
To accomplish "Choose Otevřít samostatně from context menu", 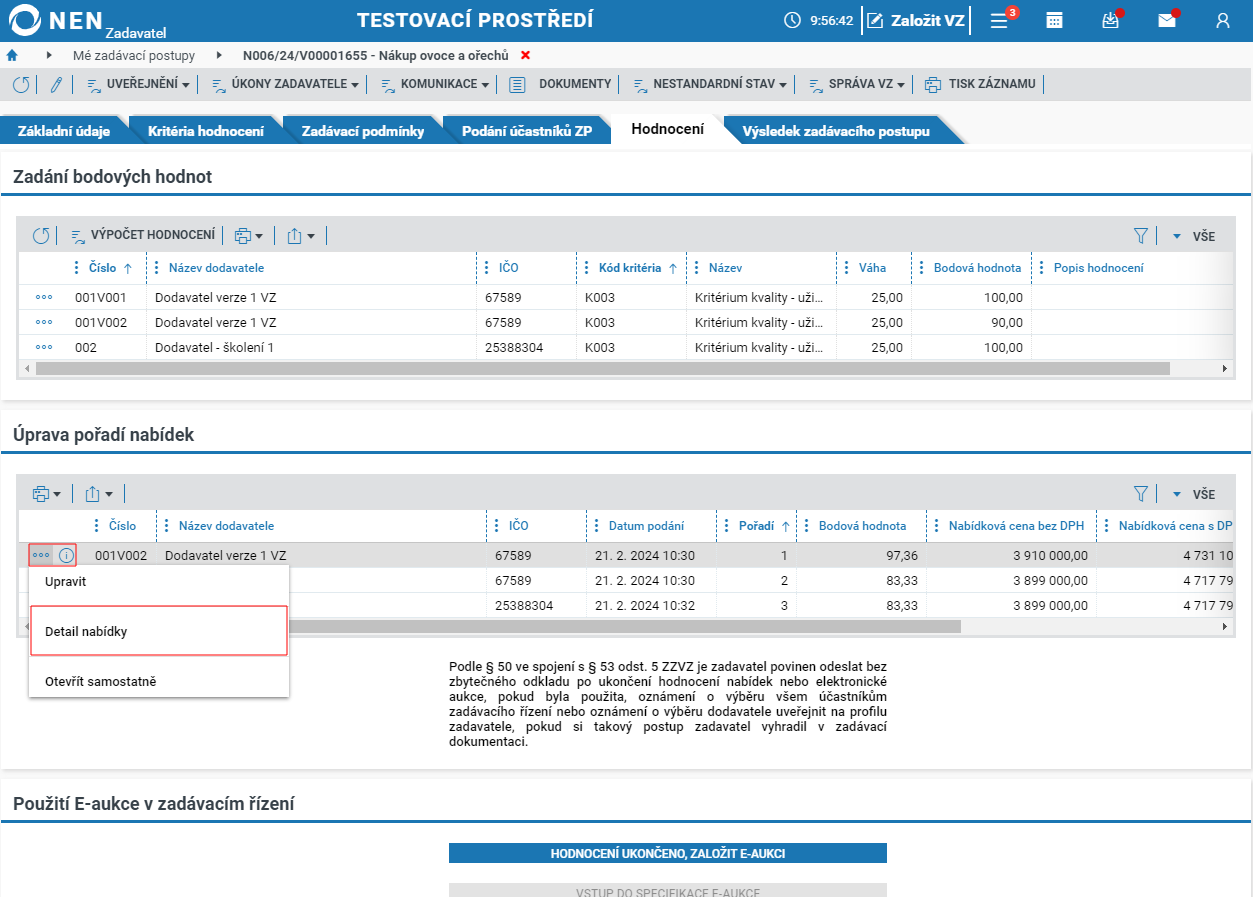I will tap(159, 681).
